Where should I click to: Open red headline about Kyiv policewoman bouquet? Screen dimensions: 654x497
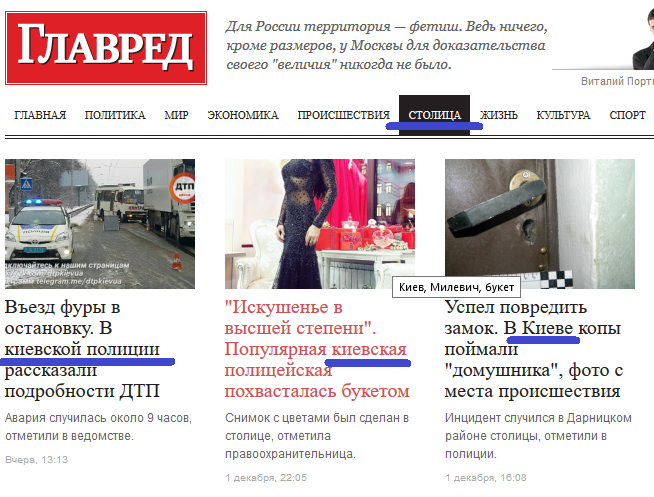coord(317,349)
